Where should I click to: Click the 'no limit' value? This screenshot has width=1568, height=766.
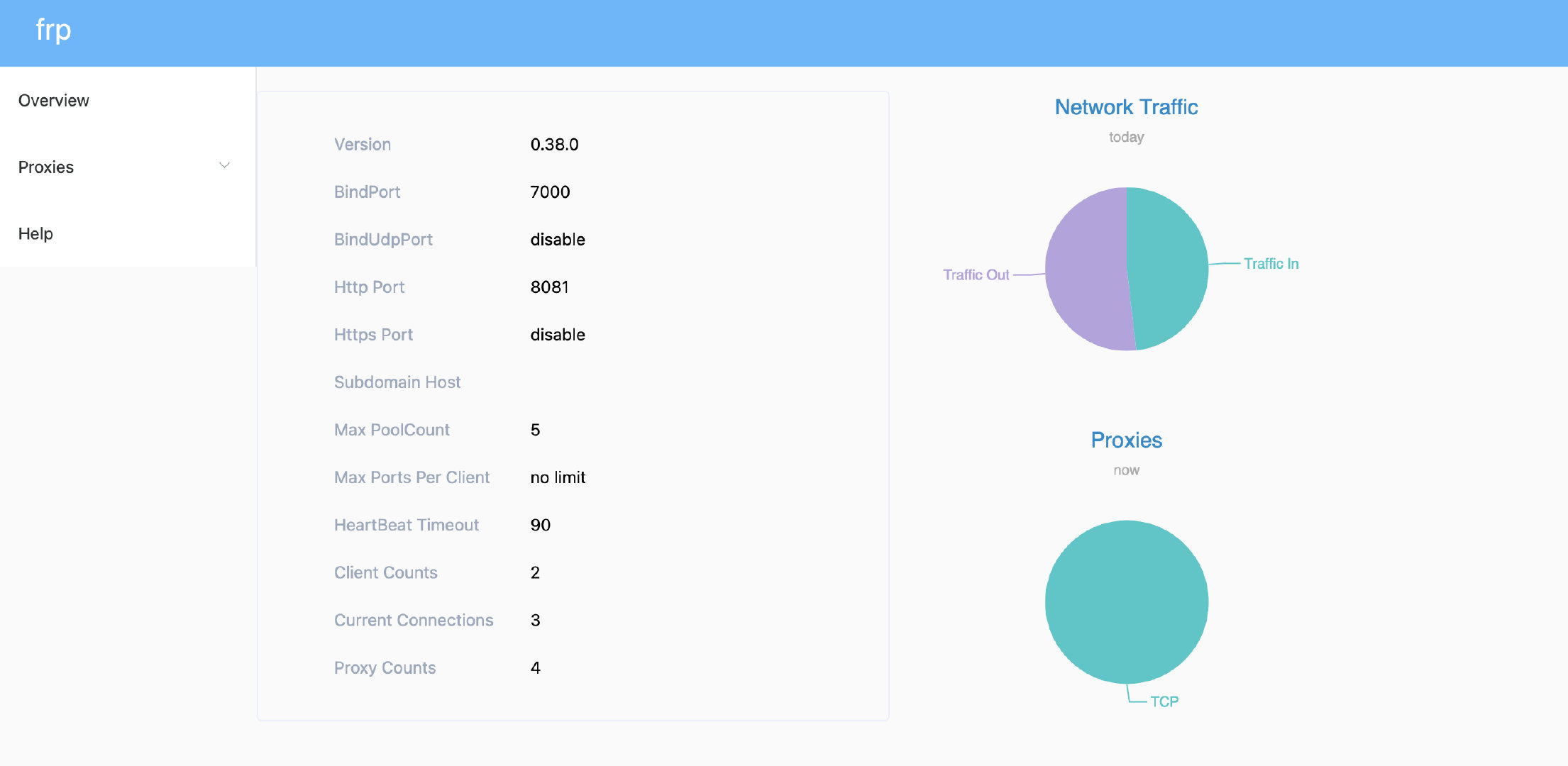click(558, 477)
